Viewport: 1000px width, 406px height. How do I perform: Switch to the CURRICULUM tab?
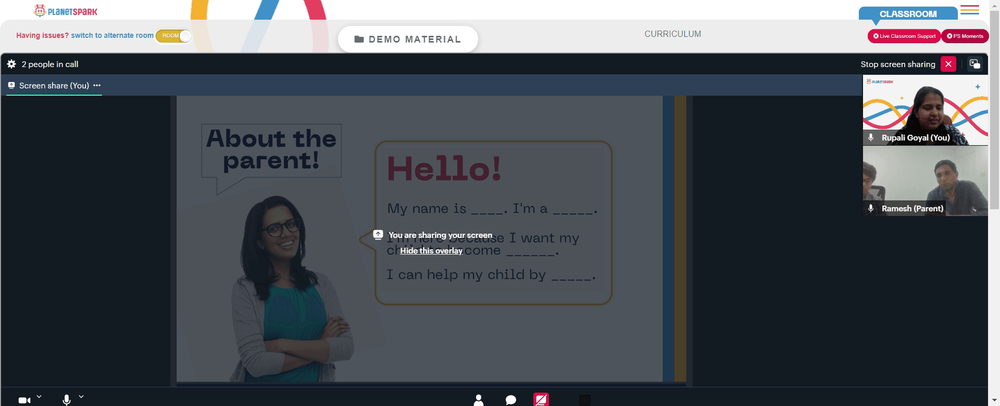[673, 34]
